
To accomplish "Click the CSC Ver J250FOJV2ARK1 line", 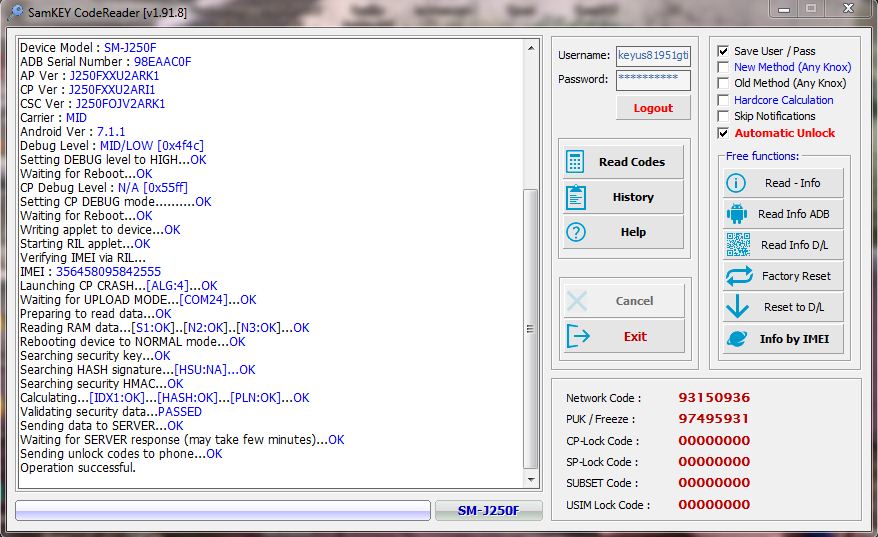I will pyautogui.click(x=93, y=104).
